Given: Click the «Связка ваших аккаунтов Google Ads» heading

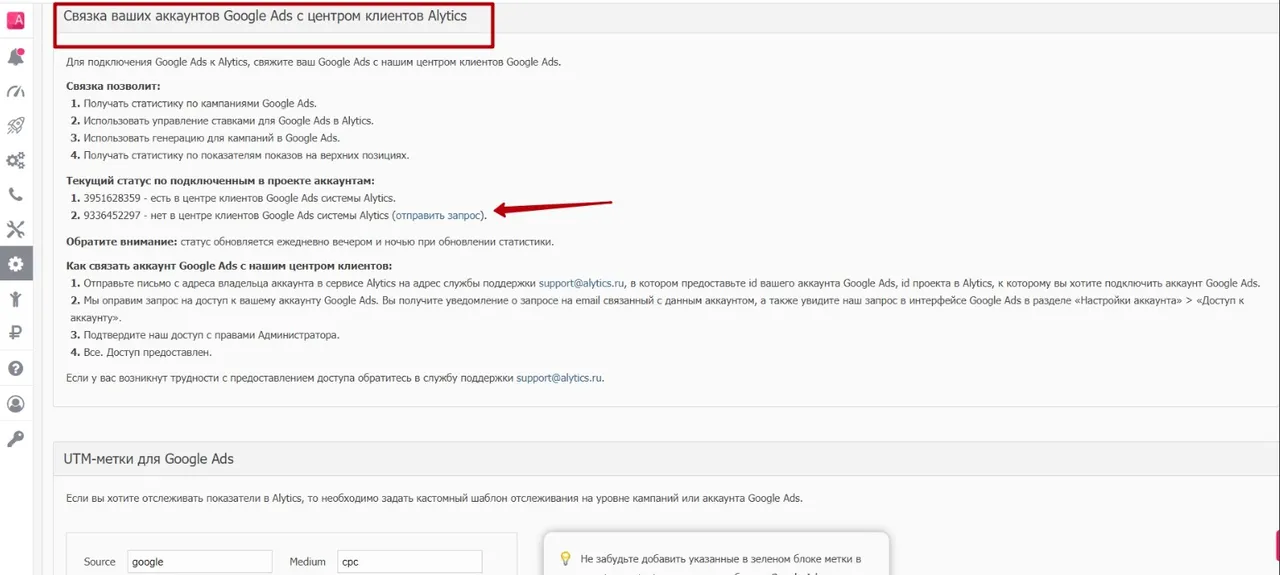Looking at the screenshot, I should (265, 16).
